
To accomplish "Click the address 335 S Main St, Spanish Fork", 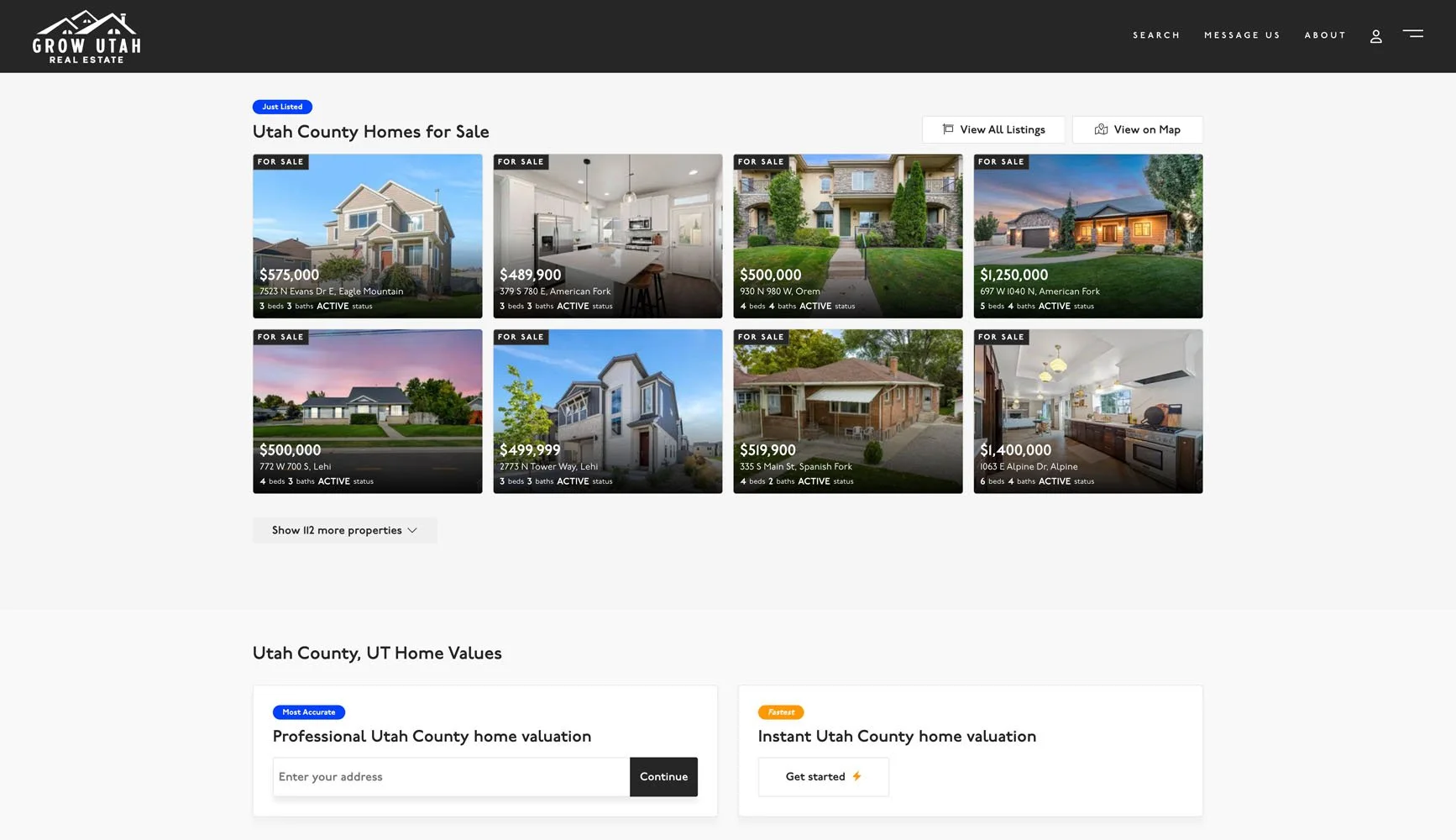I will pos(796,467).
